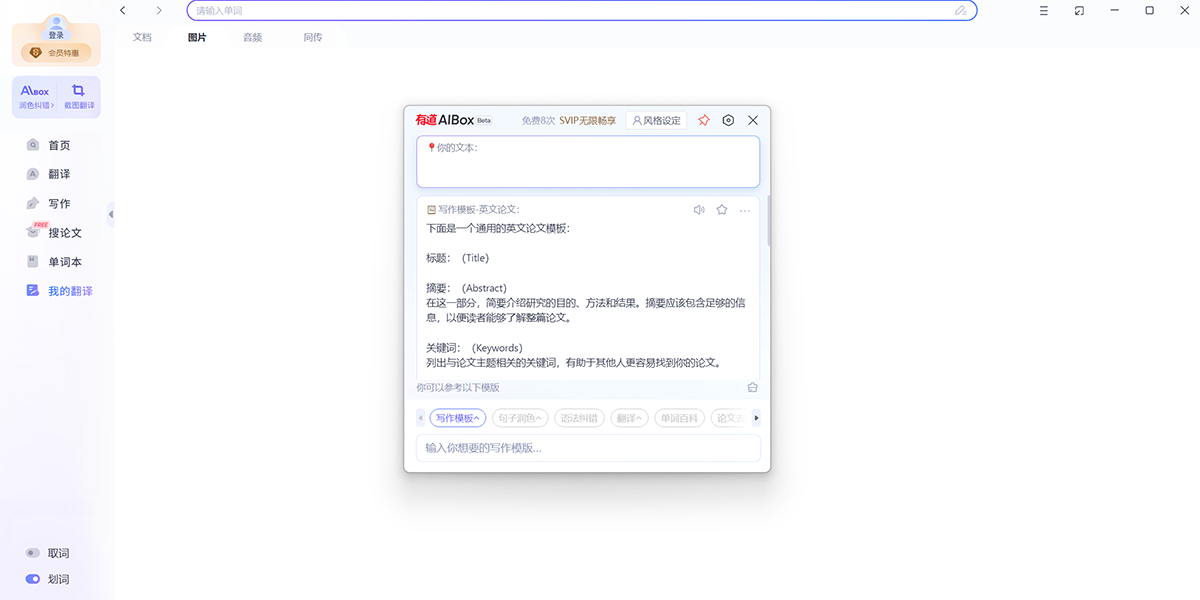
Task: Open the toolbox icon beside template hint
Action: (752, 388)
